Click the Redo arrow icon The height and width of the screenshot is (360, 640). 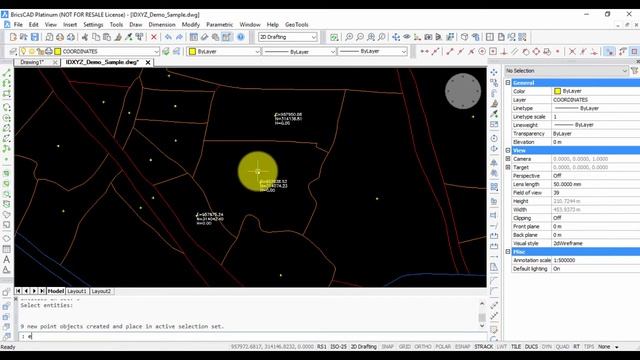(x=179, y=37)
